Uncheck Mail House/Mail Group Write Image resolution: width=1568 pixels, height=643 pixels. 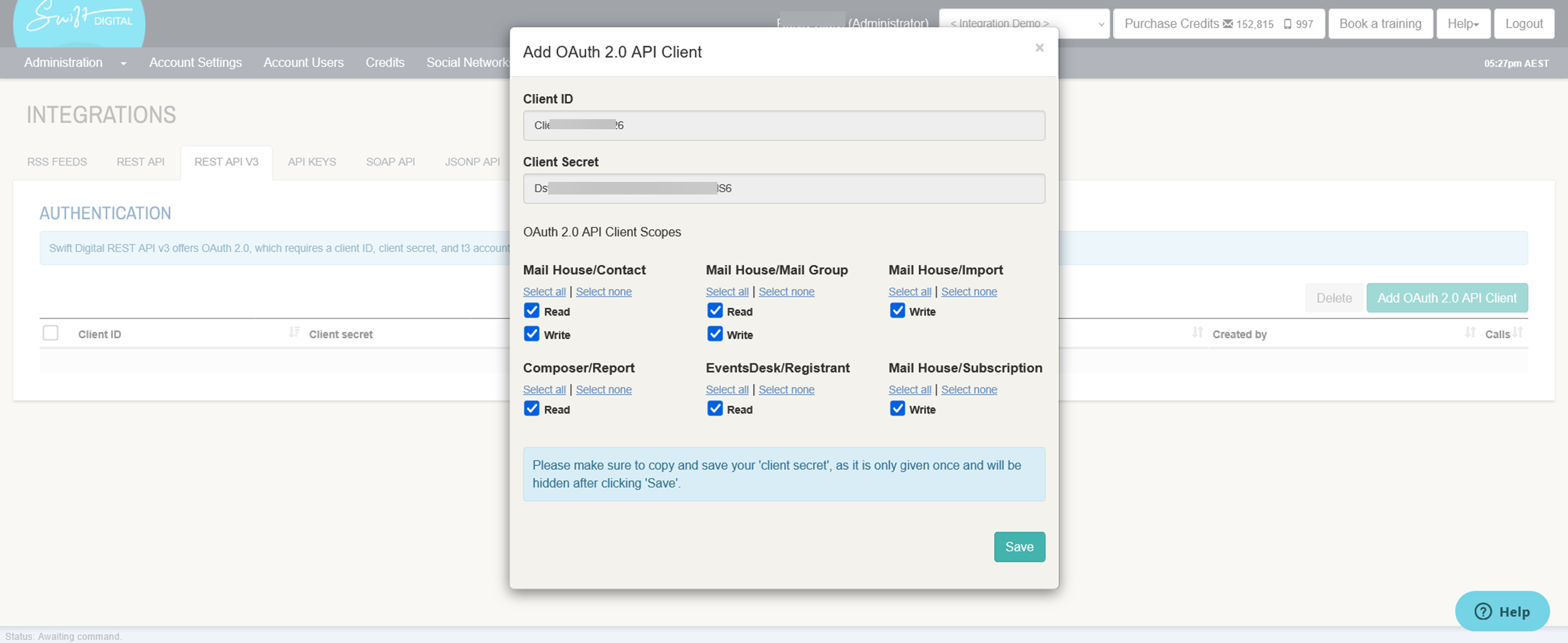[x=715, y=334]
